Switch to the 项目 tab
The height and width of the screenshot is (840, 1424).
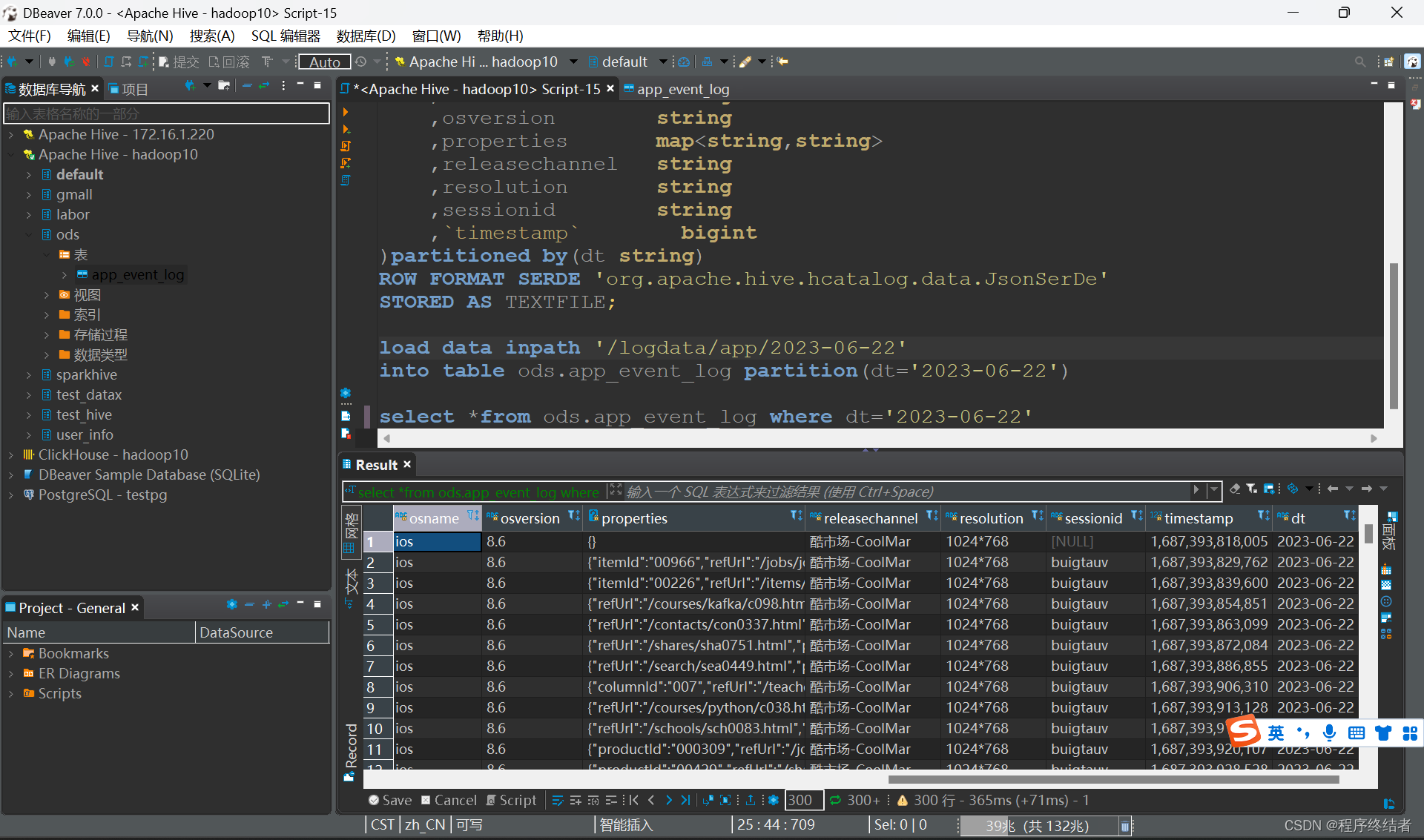point(128,89)
